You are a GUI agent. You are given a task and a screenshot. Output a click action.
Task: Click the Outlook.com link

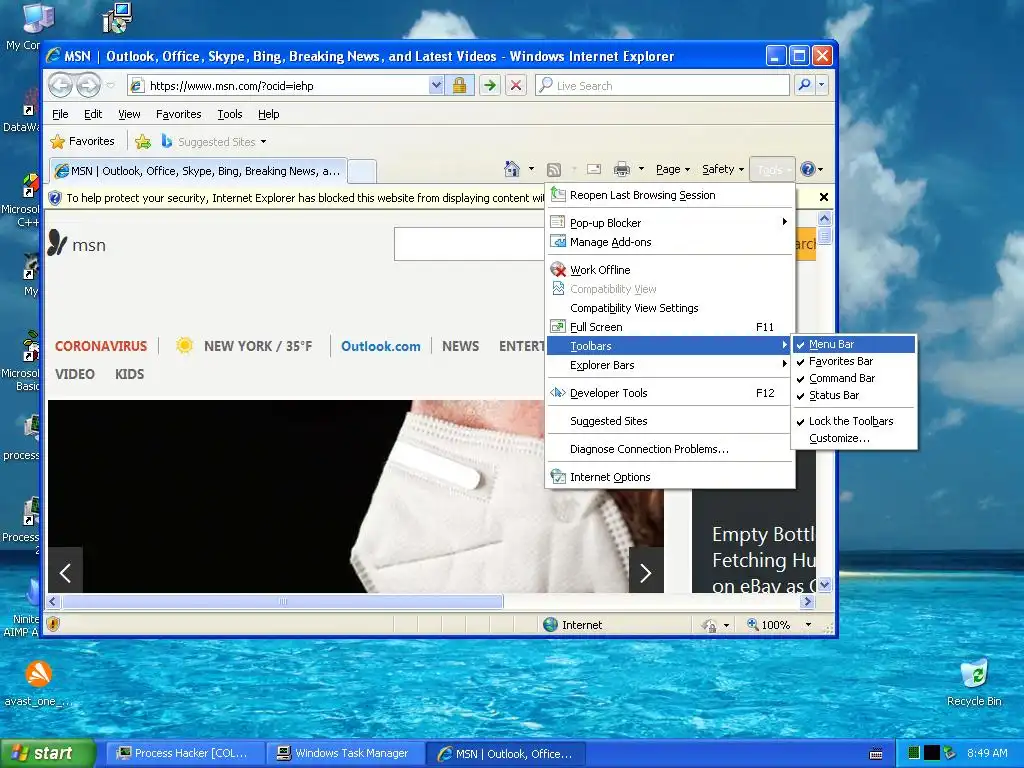click(381, 346)
